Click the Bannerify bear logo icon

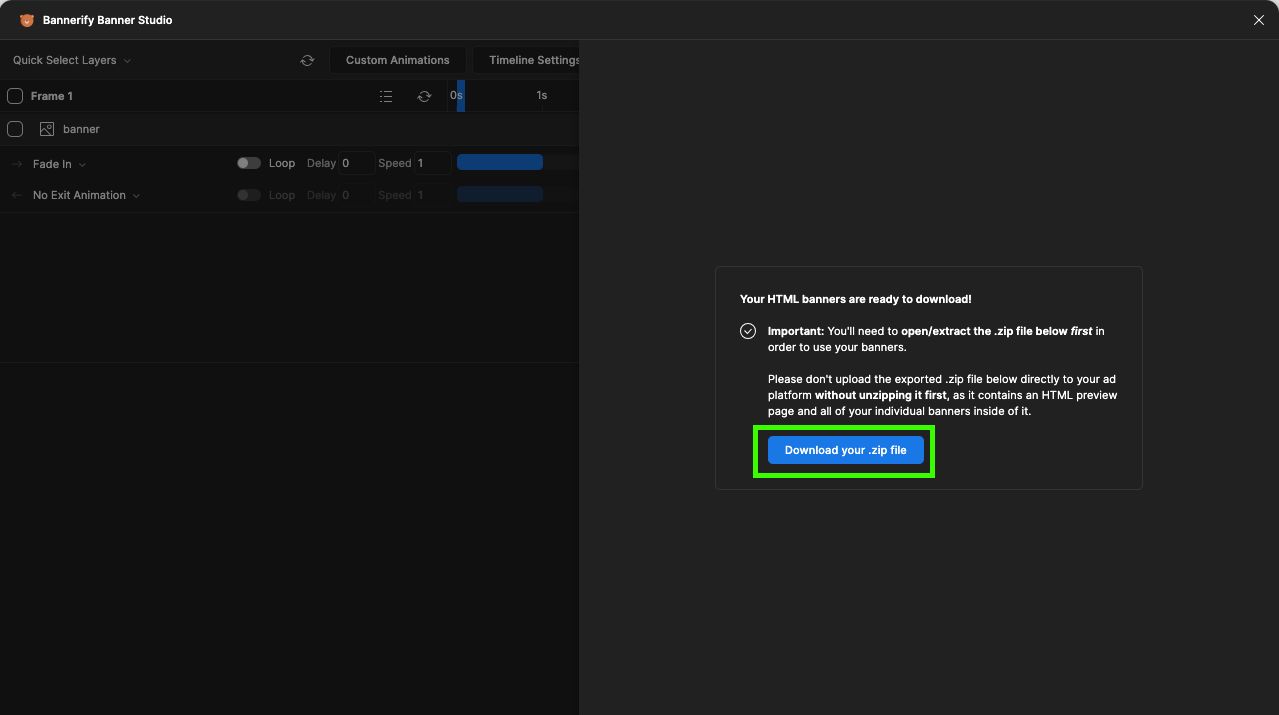pyautogui.click(x=27, y=20)
